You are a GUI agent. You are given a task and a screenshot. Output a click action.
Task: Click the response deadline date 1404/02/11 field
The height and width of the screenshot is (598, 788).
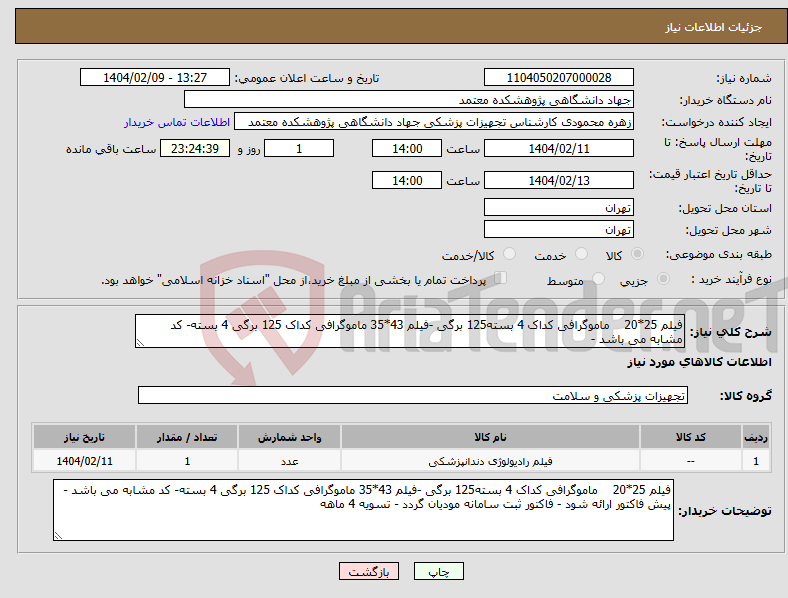559,149
